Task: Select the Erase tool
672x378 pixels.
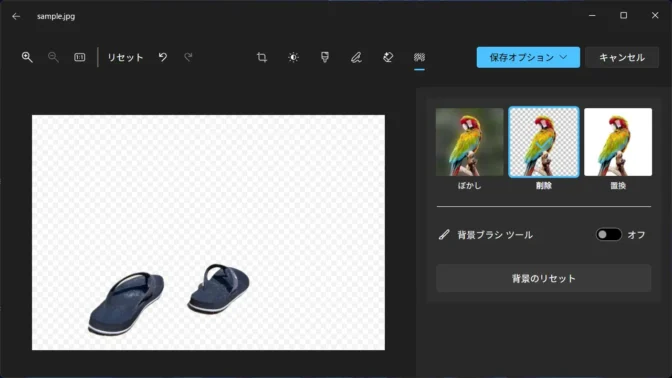Action: point(388,57)
